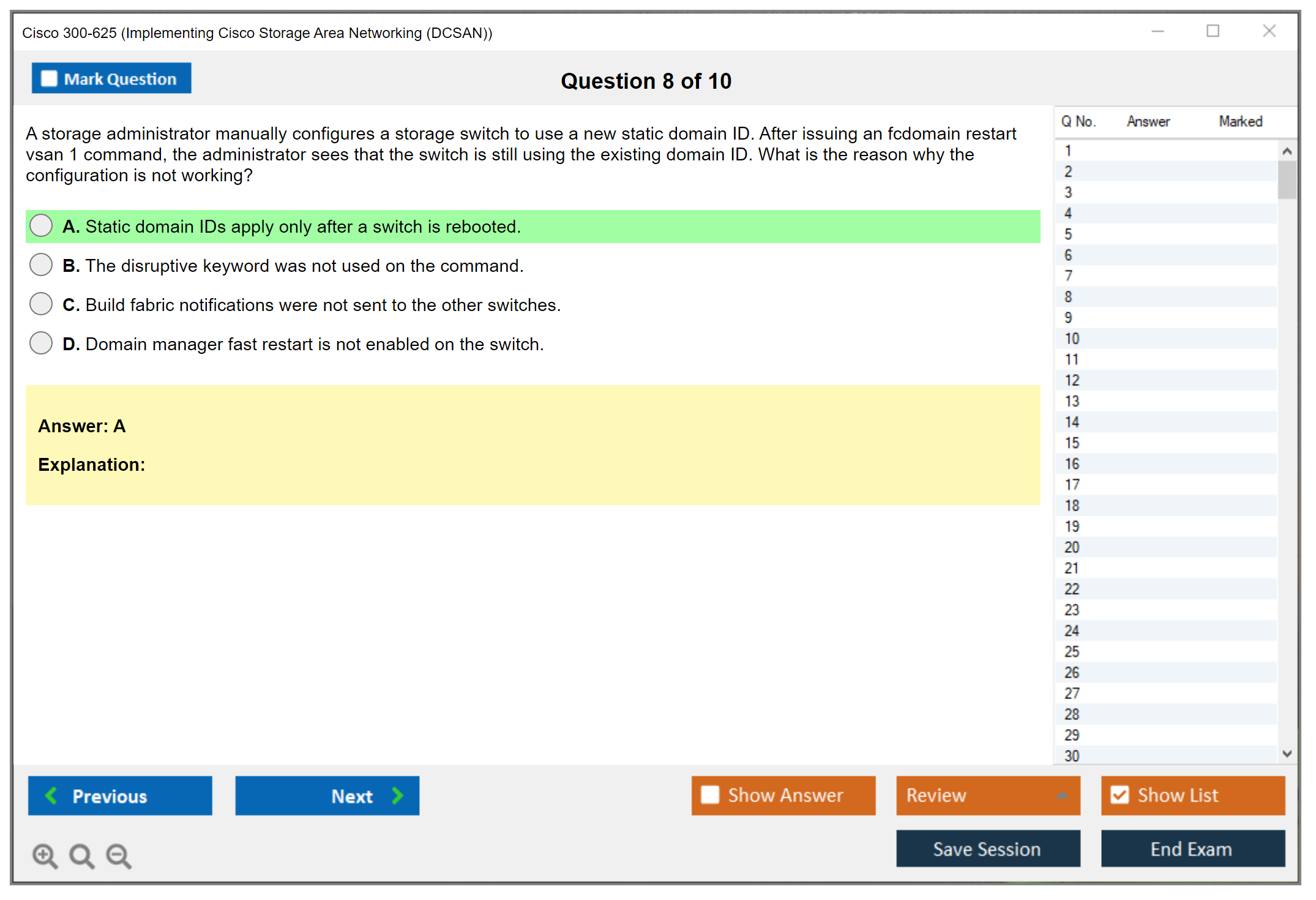The width and height of the screenshot is (1316, 900).
Task: Click the green right arrow on Next
Action: click(x=398, y=795)
